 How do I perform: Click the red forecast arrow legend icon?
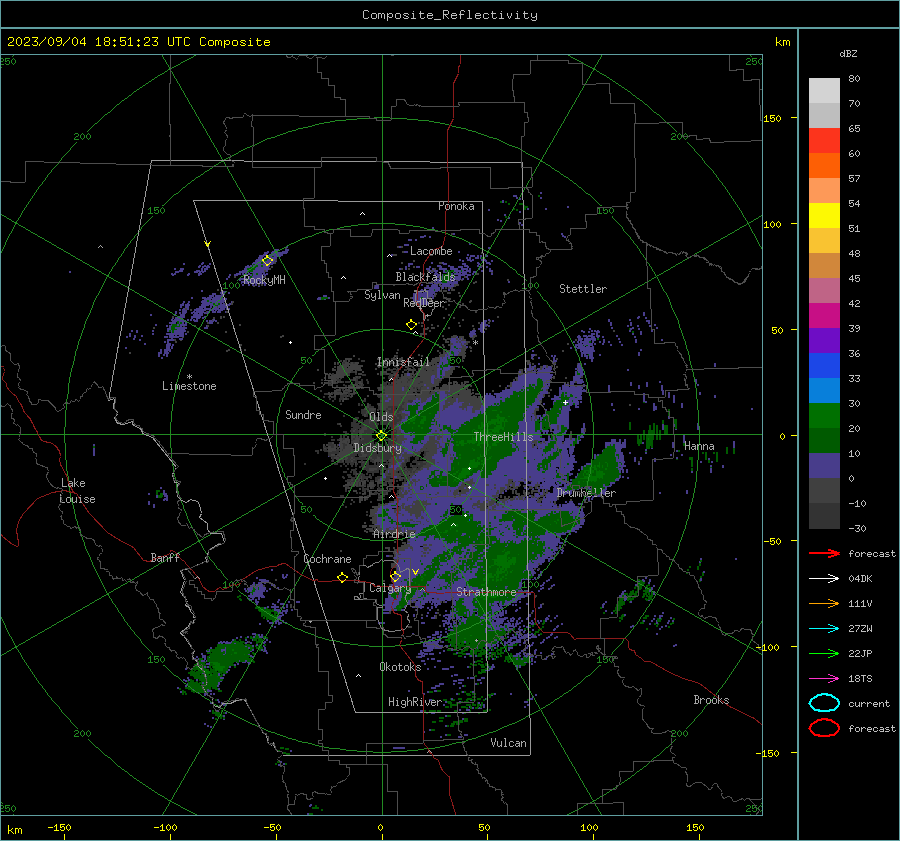824,553
